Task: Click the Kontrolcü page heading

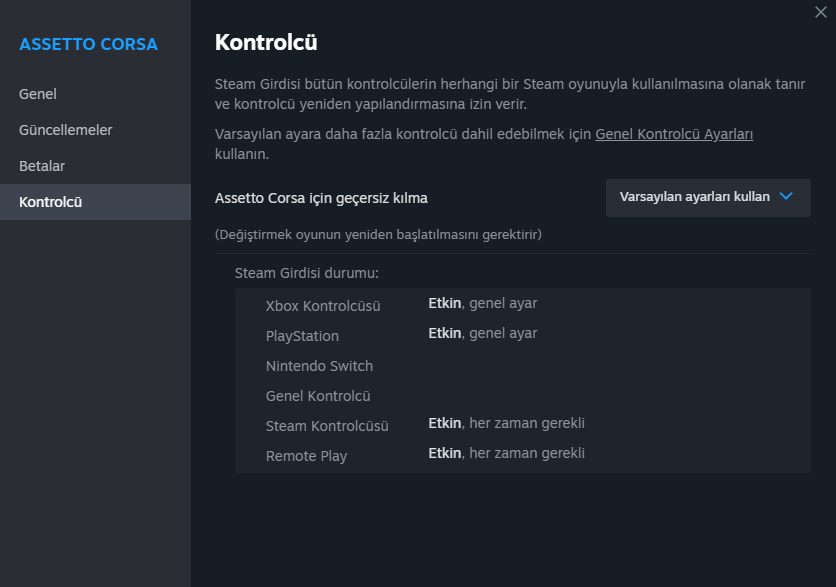Action: click(x=266, y=42)
